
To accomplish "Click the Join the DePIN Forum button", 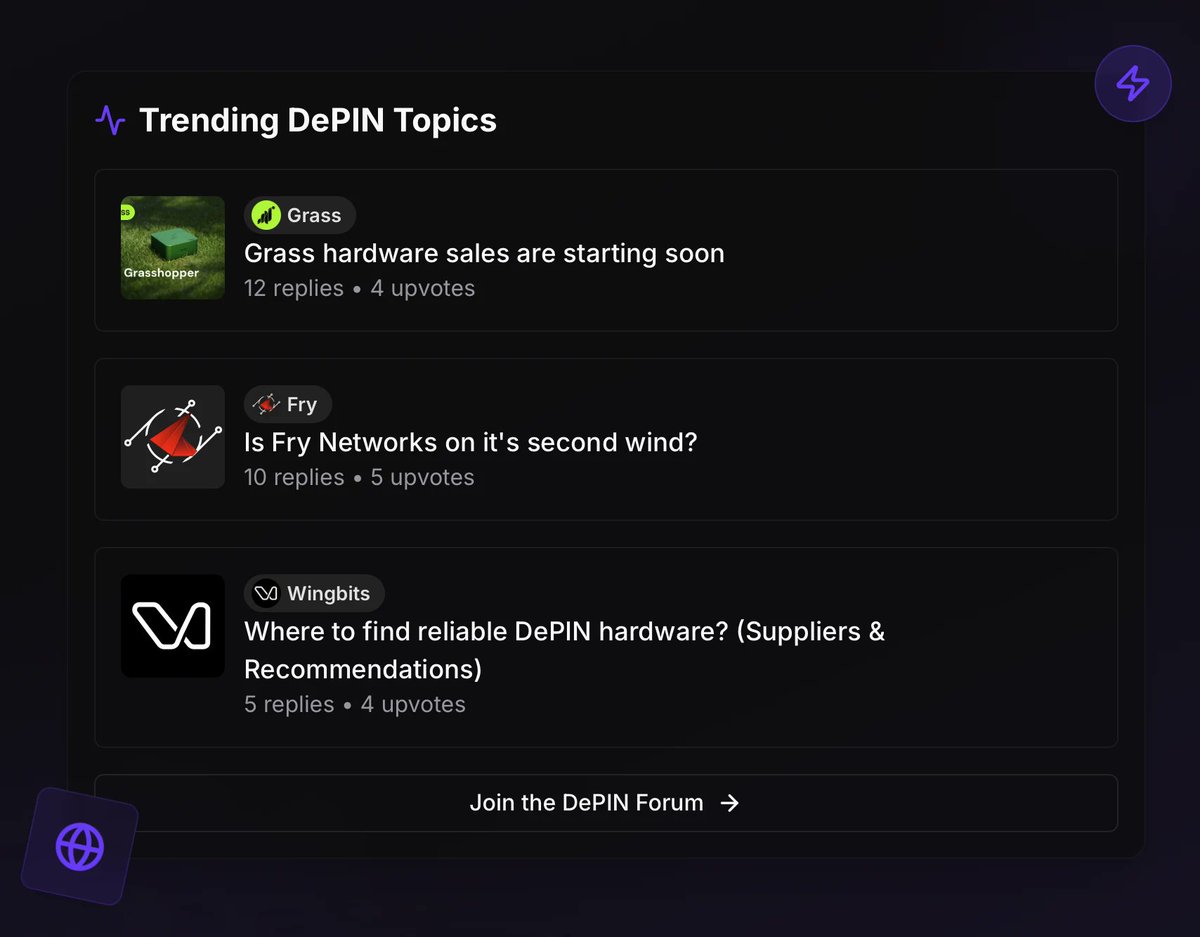I will (x=606, y=803).
